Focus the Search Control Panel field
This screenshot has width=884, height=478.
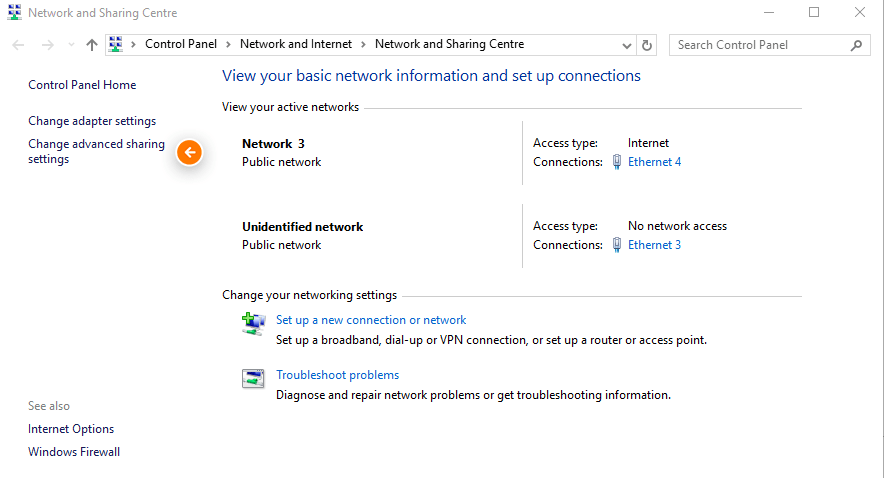tap(761, 45)
